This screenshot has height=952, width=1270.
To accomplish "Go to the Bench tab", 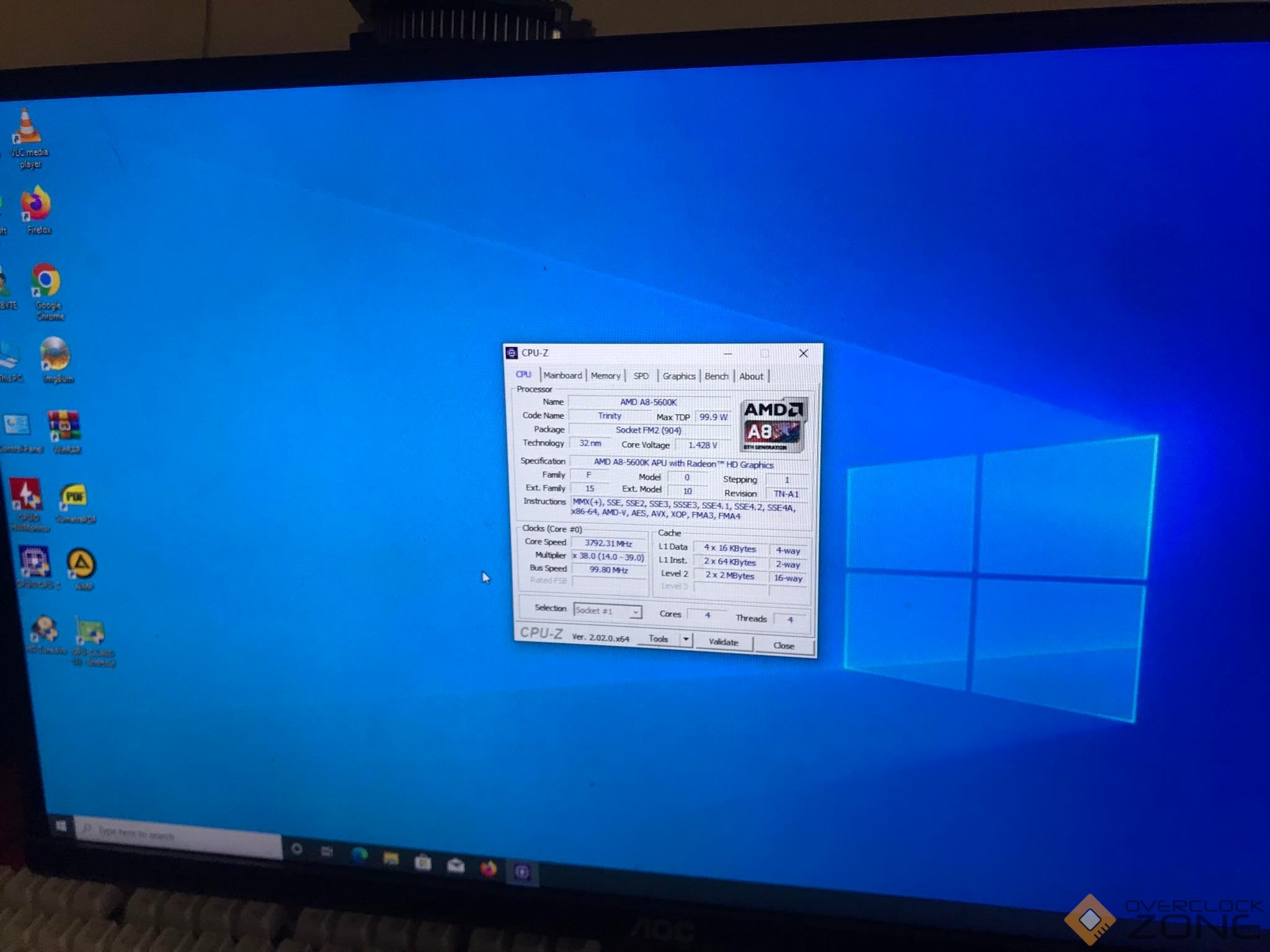I will pyautogui.click(x=716, y=376).
